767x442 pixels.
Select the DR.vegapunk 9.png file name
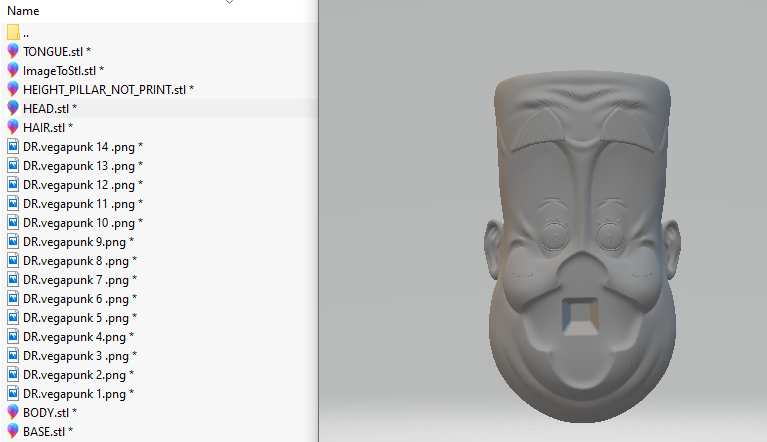click(78, 242)
